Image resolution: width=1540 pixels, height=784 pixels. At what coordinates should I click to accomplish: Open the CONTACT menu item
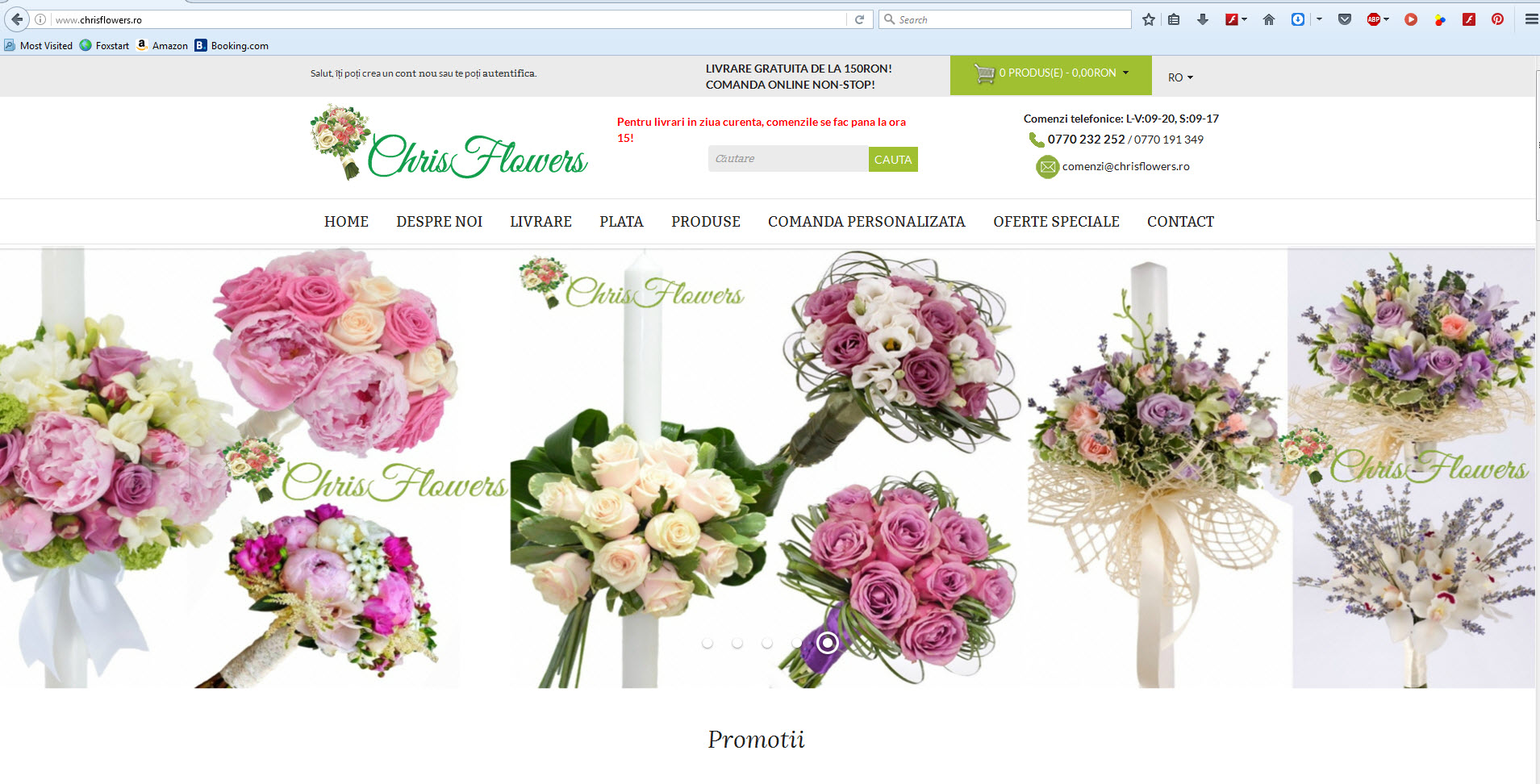1180,222
